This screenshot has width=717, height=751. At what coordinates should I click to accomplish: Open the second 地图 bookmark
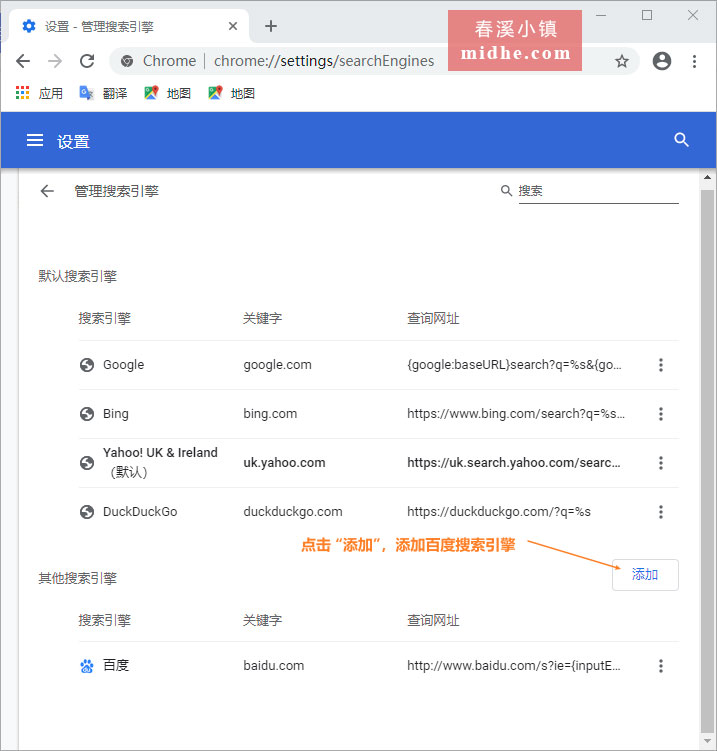click(231, 93)
